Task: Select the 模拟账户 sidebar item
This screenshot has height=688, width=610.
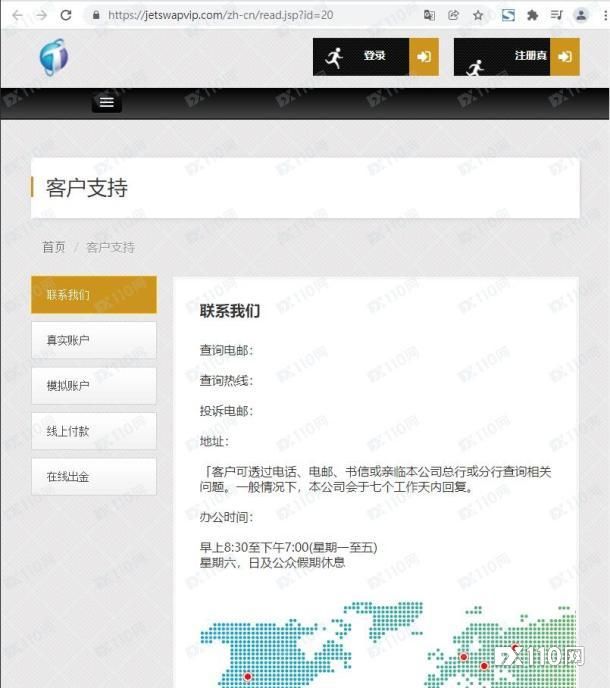Action: pos(94,386)
